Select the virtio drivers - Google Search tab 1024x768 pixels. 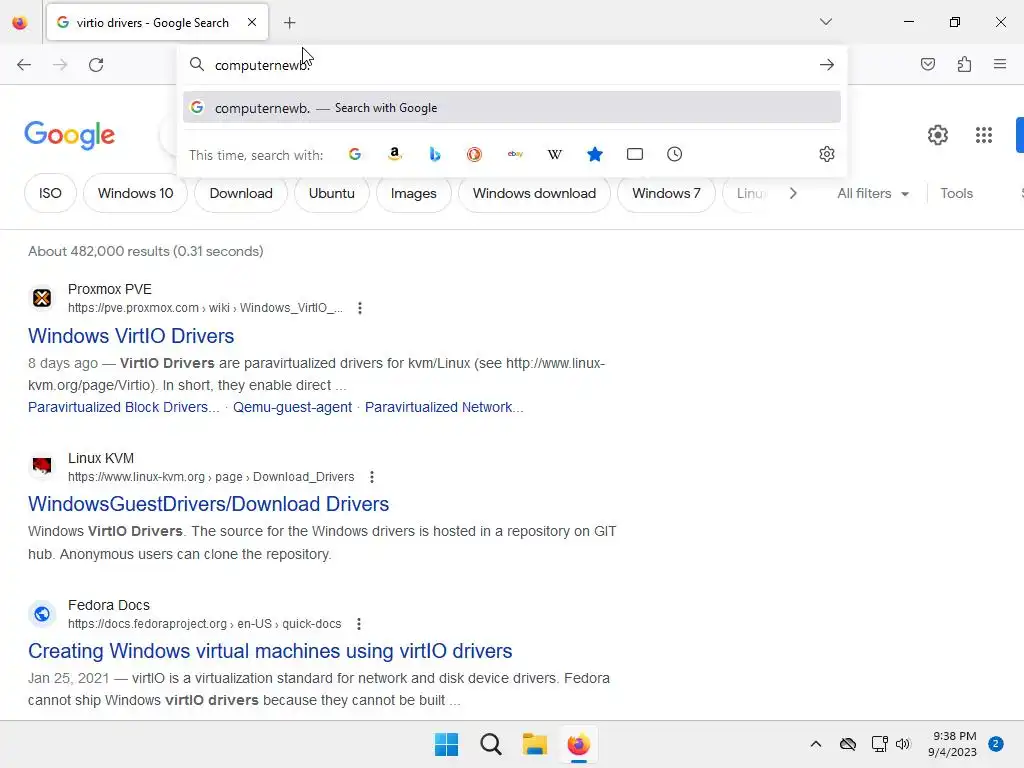(157, 23)
